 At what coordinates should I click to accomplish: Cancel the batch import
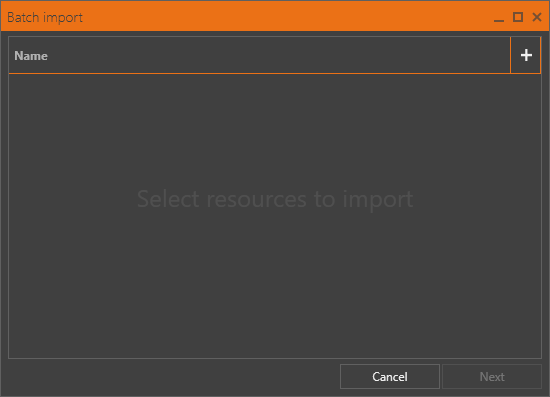point(390,377)
